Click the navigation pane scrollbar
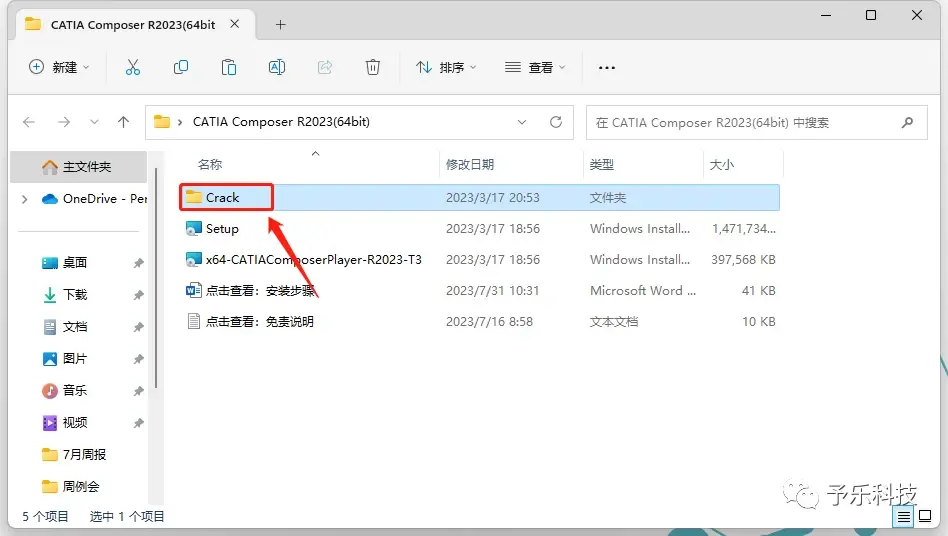 156,278
